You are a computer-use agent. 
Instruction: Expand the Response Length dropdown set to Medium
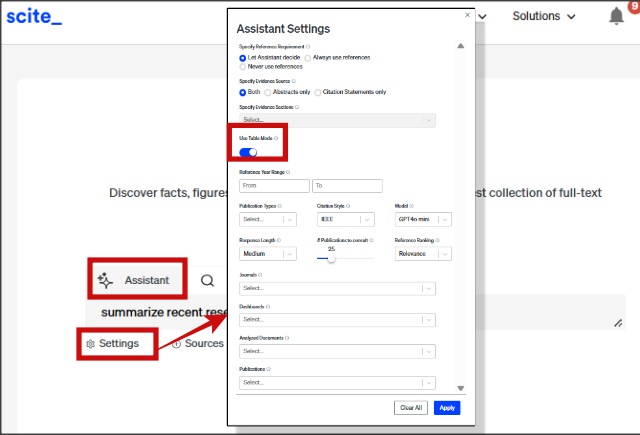pos(268,254)
